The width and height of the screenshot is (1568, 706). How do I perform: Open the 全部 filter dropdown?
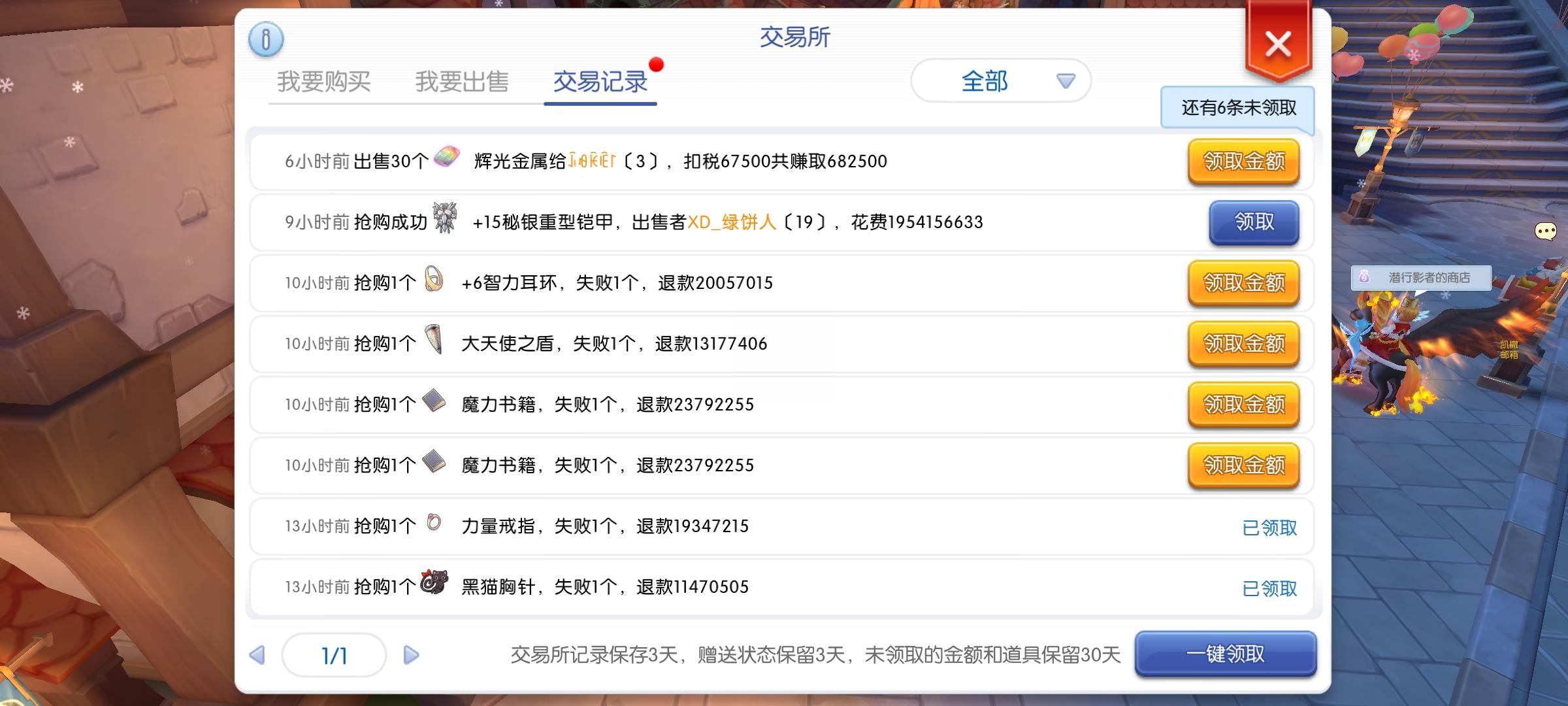[x=1000, y=81]
